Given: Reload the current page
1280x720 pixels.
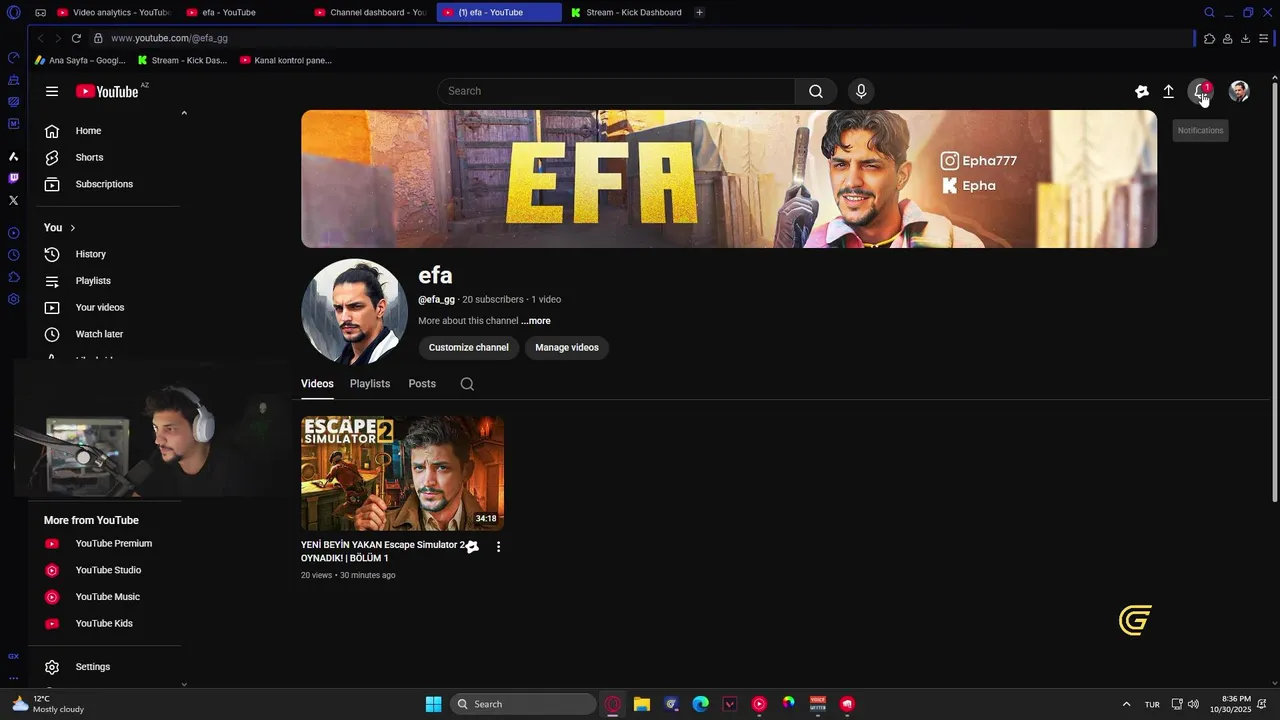Looking at the screenshot, I should (x=76, y=38).
